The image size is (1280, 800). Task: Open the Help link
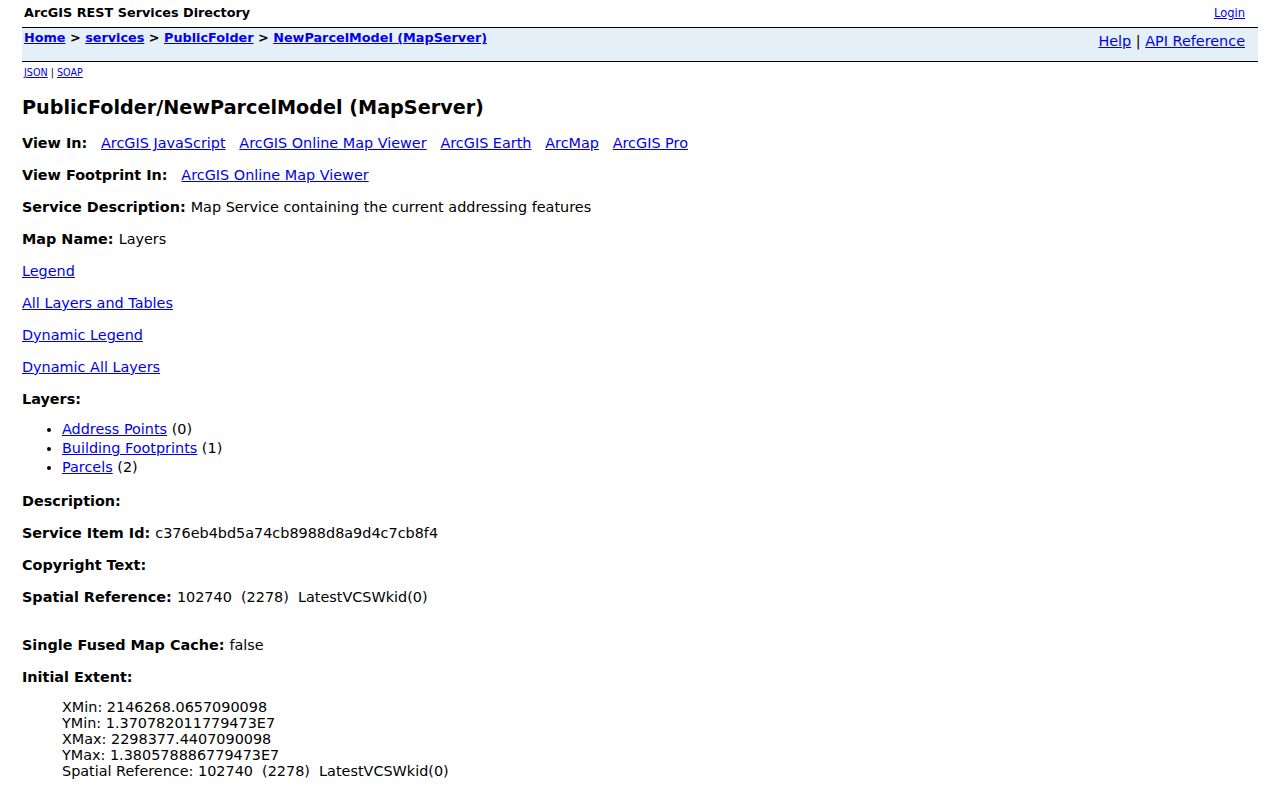tap(1114, 41)
